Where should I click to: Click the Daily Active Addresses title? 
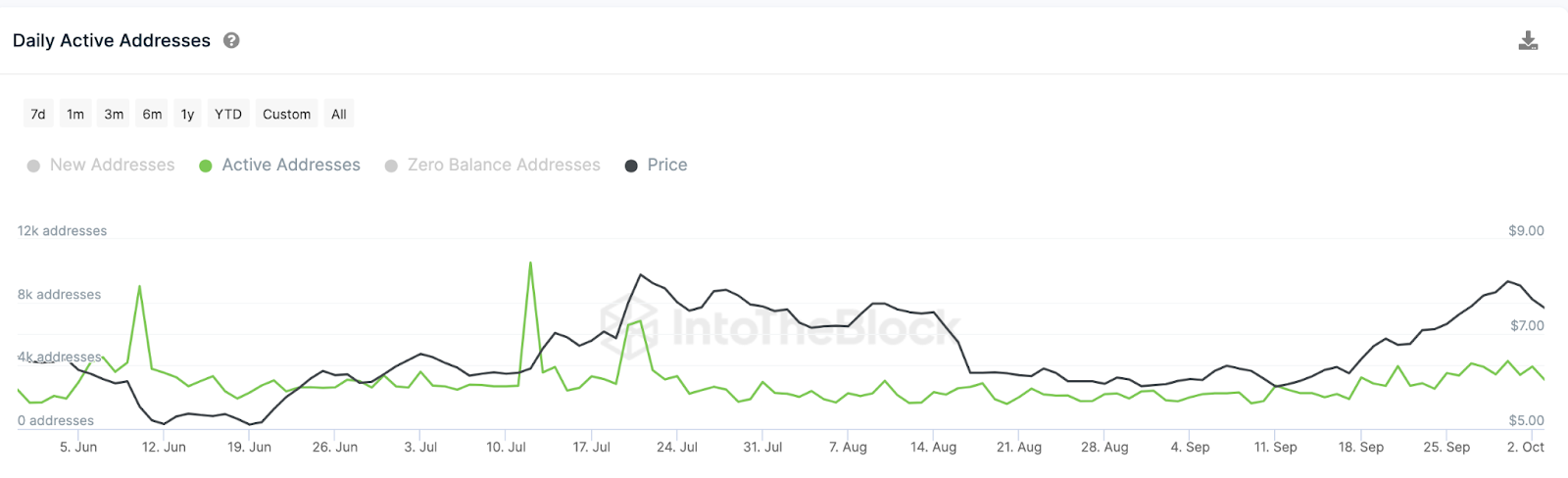pos(112,40)
